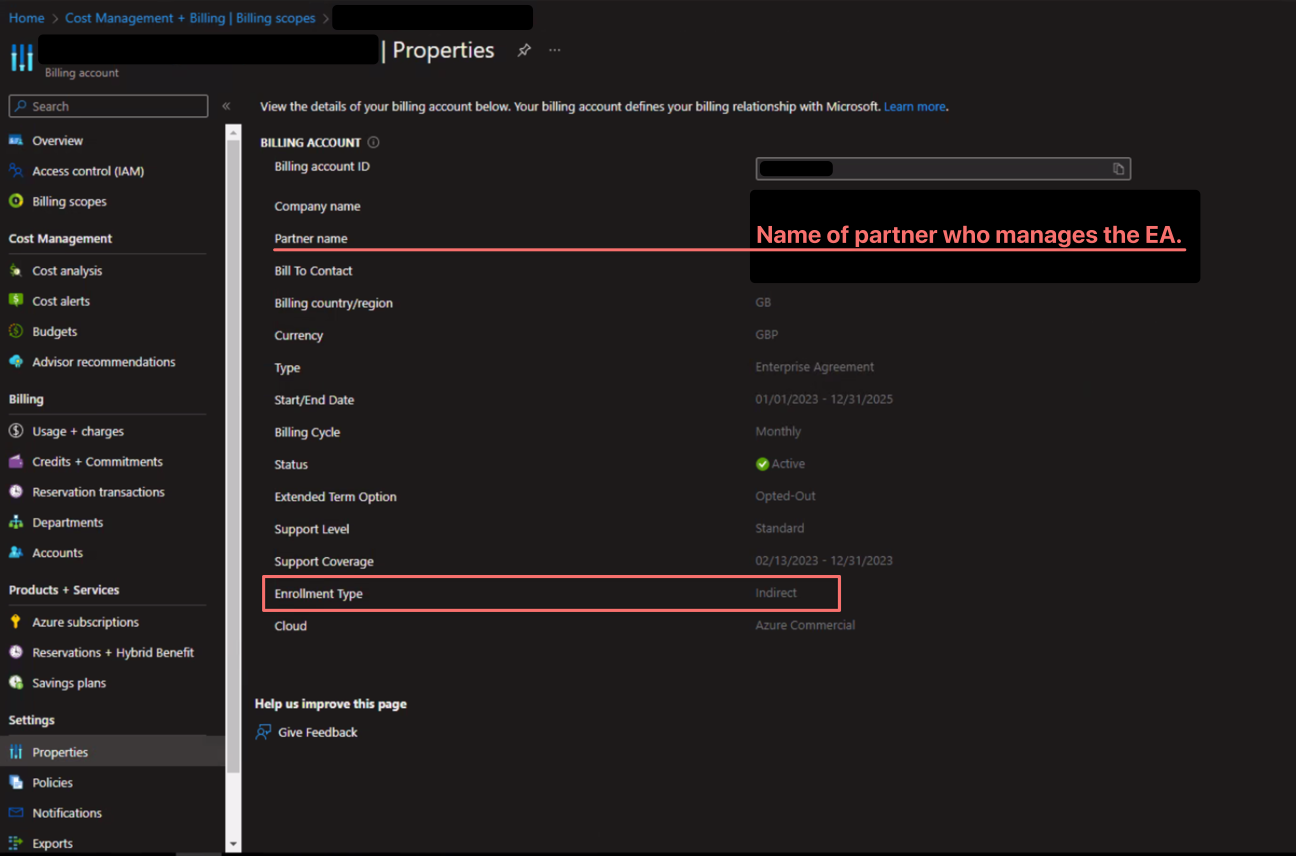The image size is (1296, 856).
Task: Open Credits + Commitments page
Action: [97, 462]
